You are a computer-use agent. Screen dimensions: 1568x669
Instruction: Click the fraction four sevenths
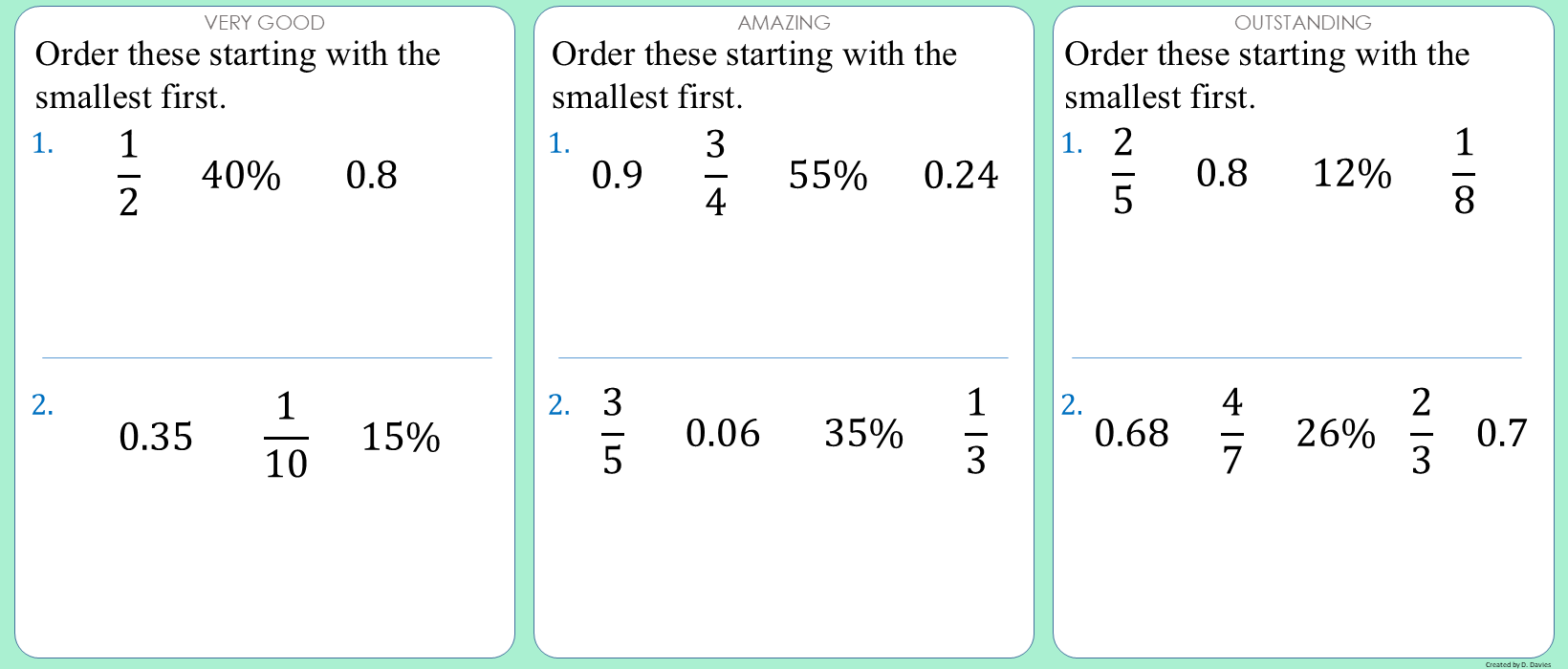click(x=1232, y=432)
